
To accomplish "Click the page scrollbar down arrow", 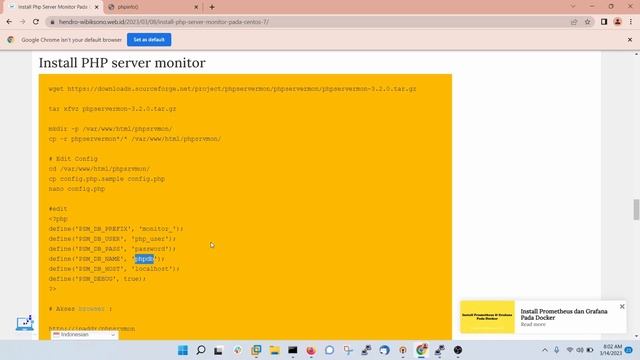I will point(636,337).
